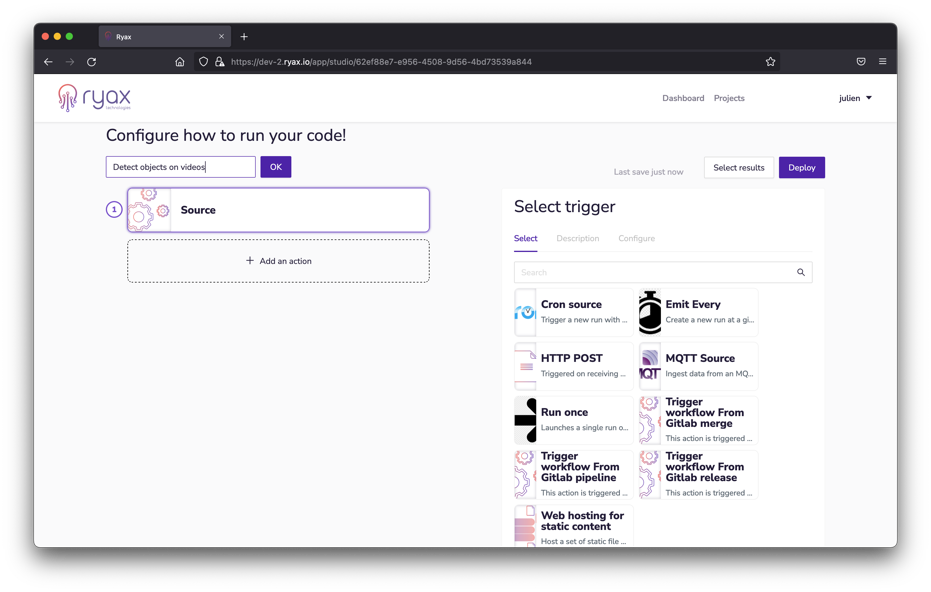Image resolution: width=931 pixels, height=592 pixels.
Task: Open the browser hamburger menu
Action: [x=882, y=62]
